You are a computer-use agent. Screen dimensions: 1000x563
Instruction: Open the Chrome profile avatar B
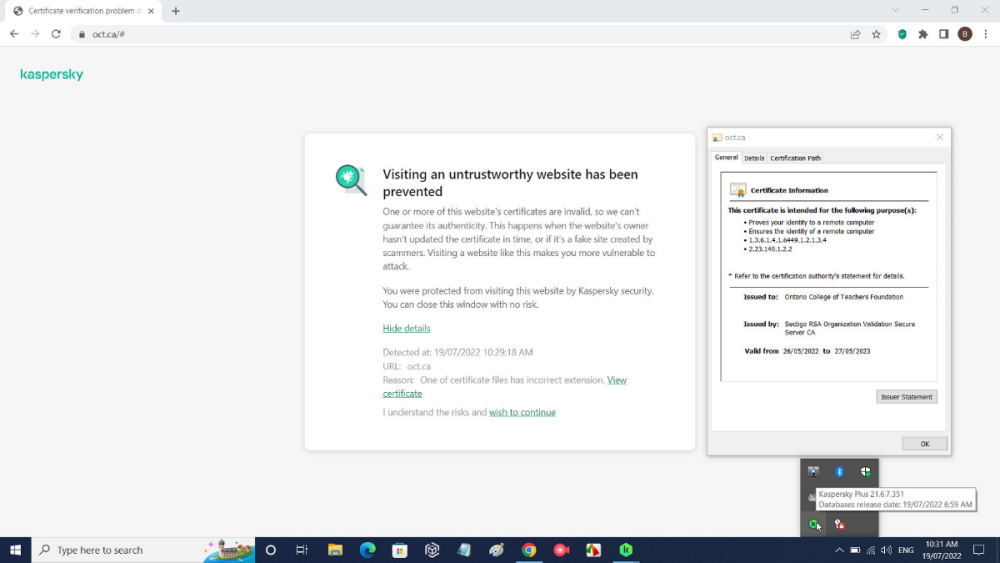965,34
